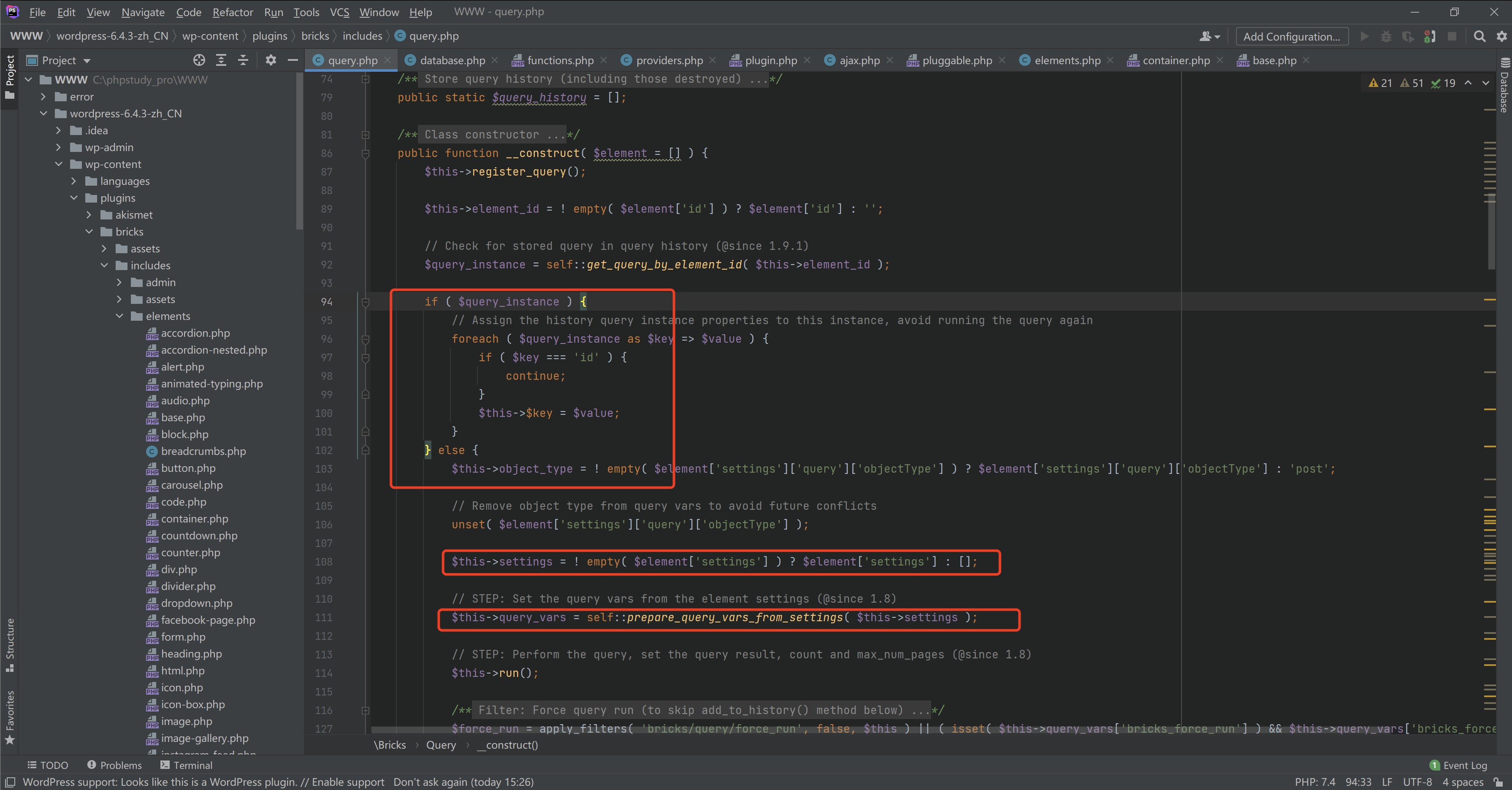Open the Problems tool window
Screen dimensions: 1512x790
click(114, 765)
